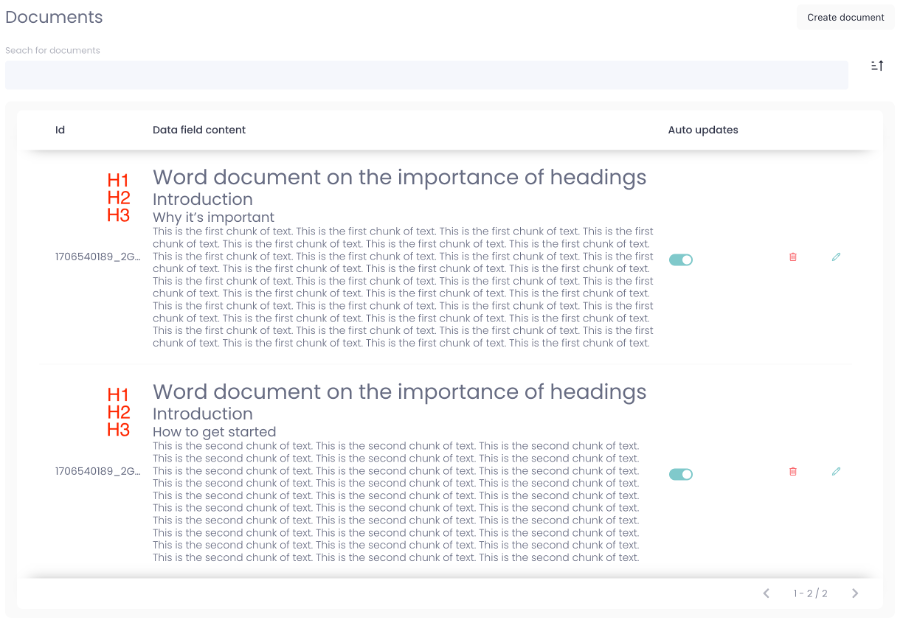Click the Create document button
This screenshot has height=620, width=904.
(845, 17)
